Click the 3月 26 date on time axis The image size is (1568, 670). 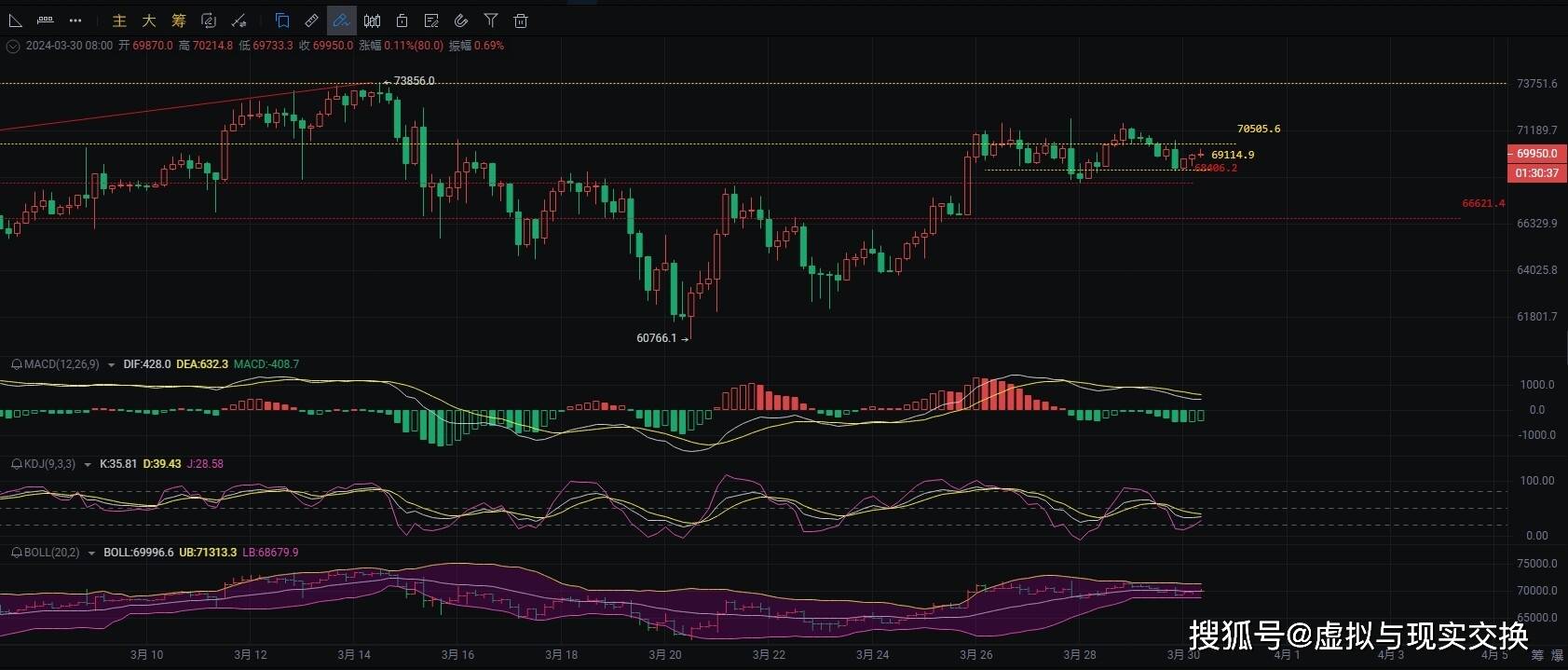tap(976, 655)
